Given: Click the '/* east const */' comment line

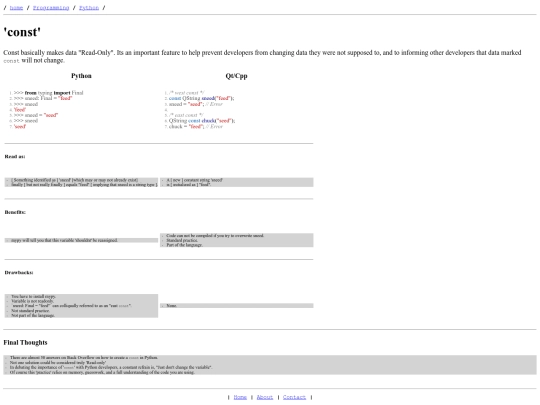Looking at the screenshot, I should coord(186,115).
